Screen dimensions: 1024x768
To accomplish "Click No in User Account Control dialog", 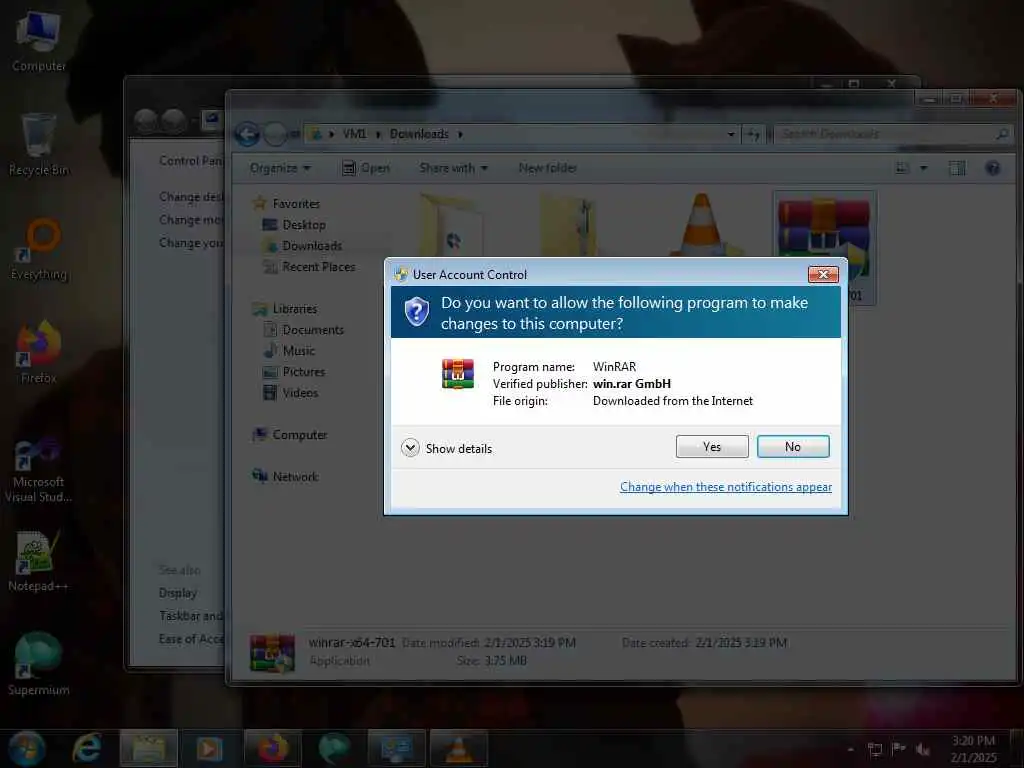I will click(x=793, y=447).
